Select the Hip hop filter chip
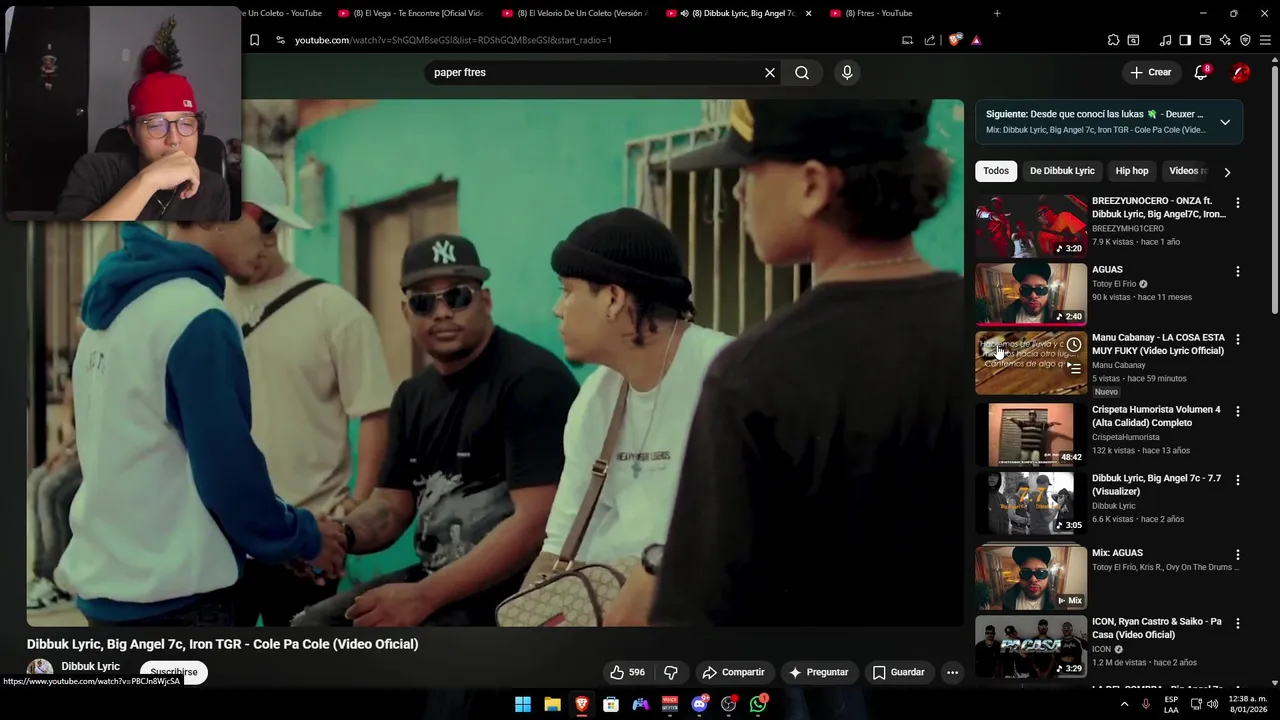The image size is (1280, 720). pos(1132,171)
